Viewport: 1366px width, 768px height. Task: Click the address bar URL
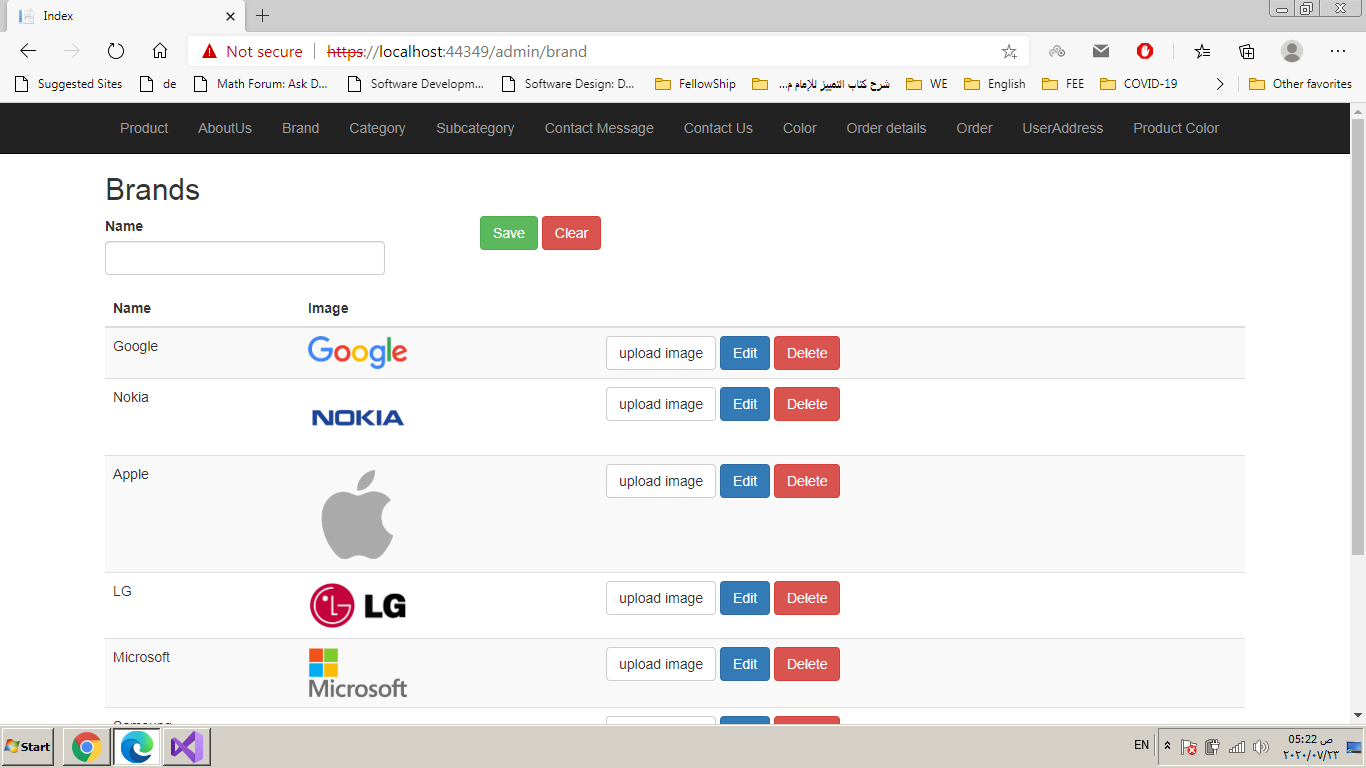coord(457,51)
